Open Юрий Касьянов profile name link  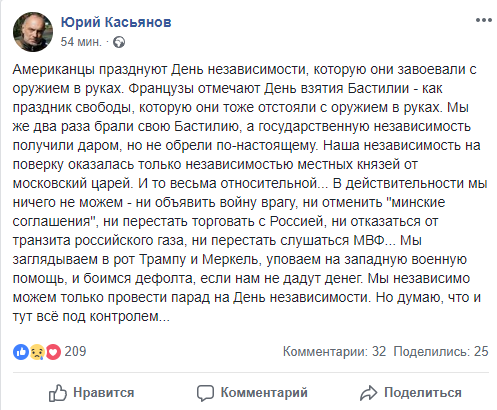[x=116, y=22]
